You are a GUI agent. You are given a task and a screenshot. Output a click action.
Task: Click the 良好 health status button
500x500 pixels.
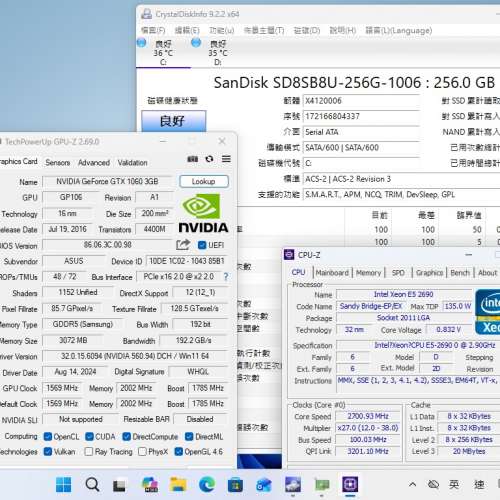click(174, 121)
